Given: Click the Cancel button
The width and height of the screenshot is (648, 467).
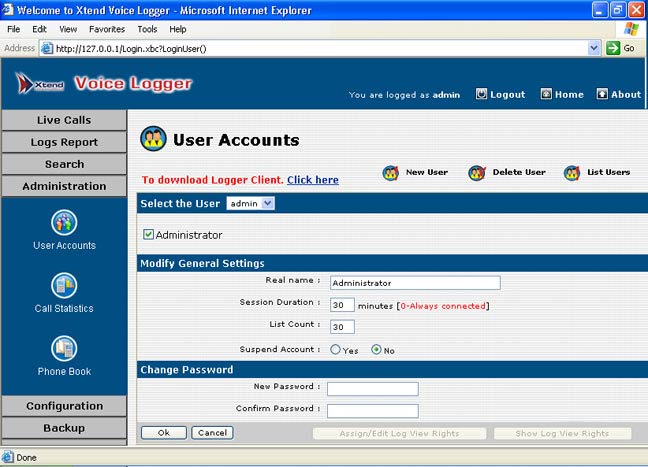Looking at the screenshot, I should click(212, 433).
